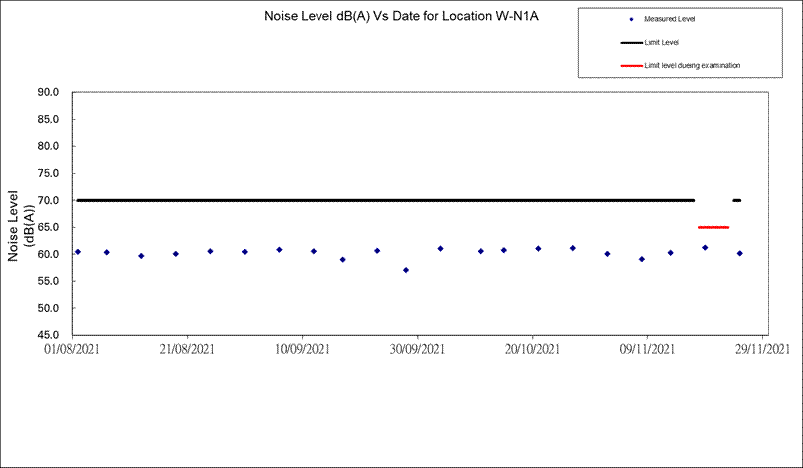The height and width of the screenshot is (468, 803).
Task: Click the red examination limit line at 65 dB
Action: pyautogui.click(x=713, y=227)
